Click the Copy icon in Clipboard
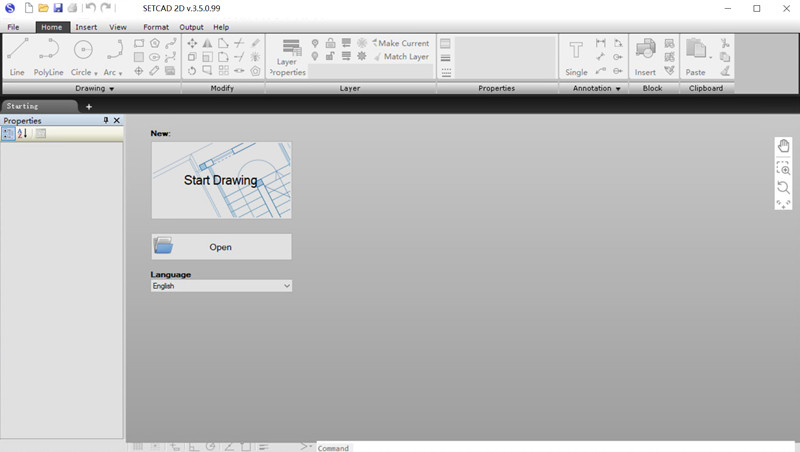Image resolution: width=800 pixels, height=452 pixels. [x=725, y=57]
